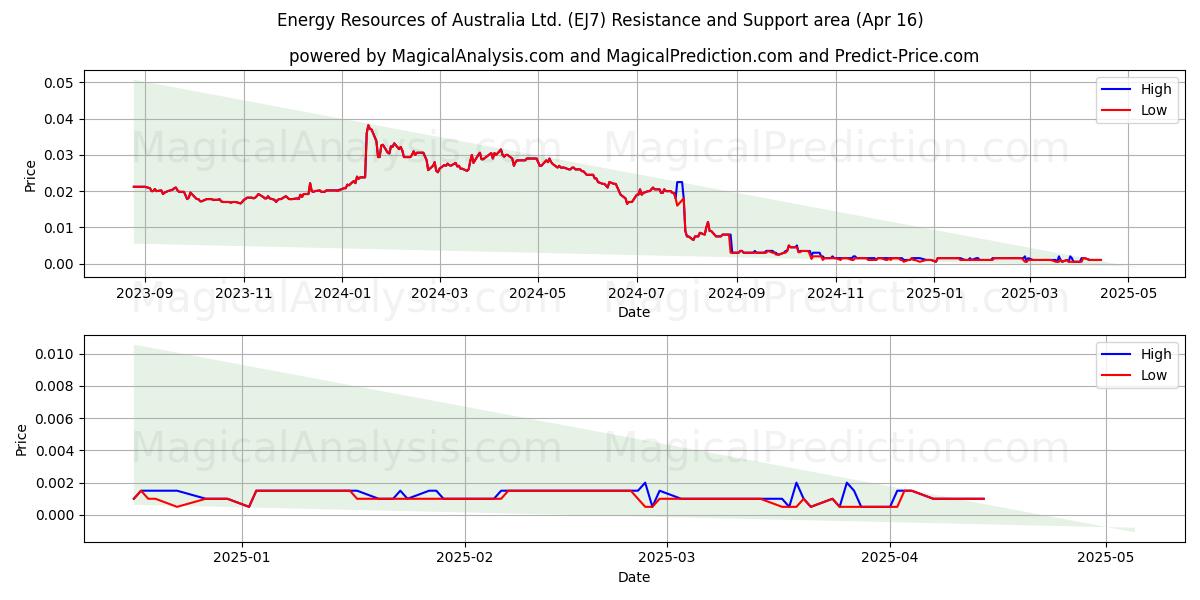Click the top chart '2023-11' date label
This screenshot has height=600, width=1200.
point(244,293)
